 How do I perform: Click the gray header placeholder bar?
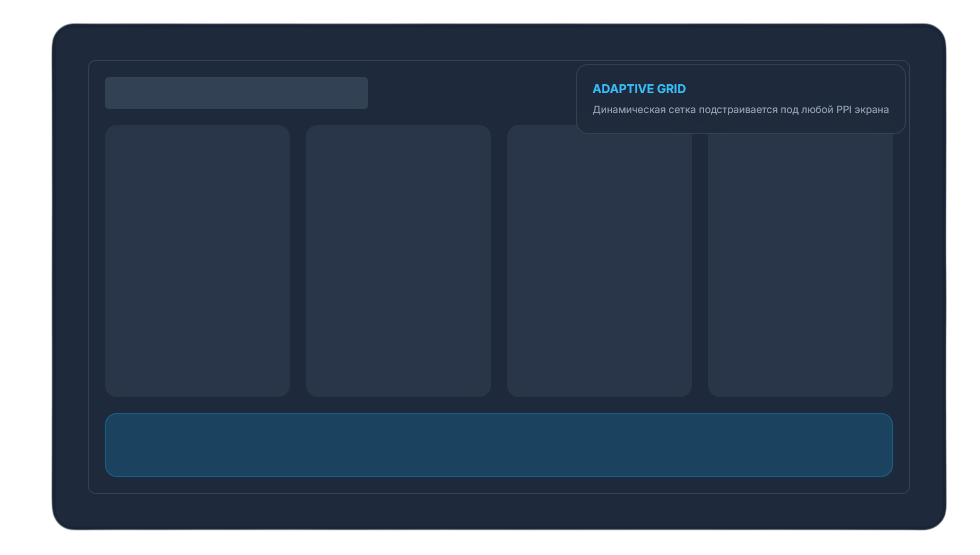point(236,93)
